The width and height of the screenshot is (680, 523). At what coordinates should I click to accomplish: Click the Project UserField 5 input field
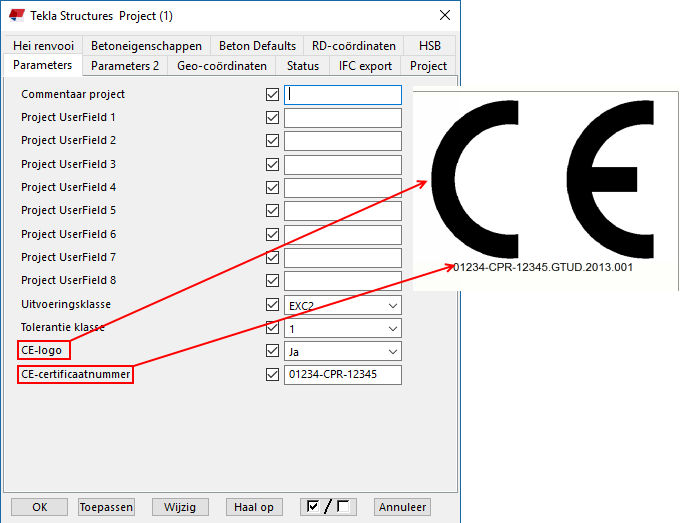343,211
